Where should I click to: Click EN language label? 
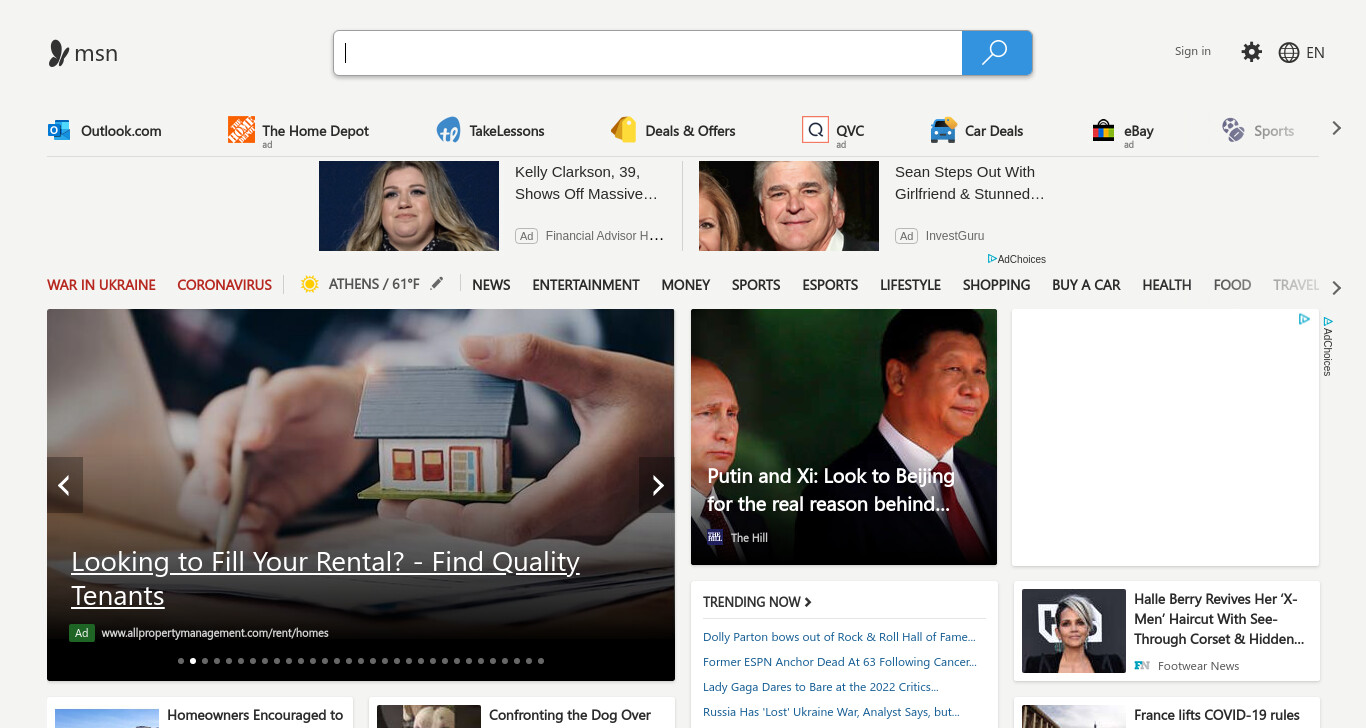[x=1316, y=53]
